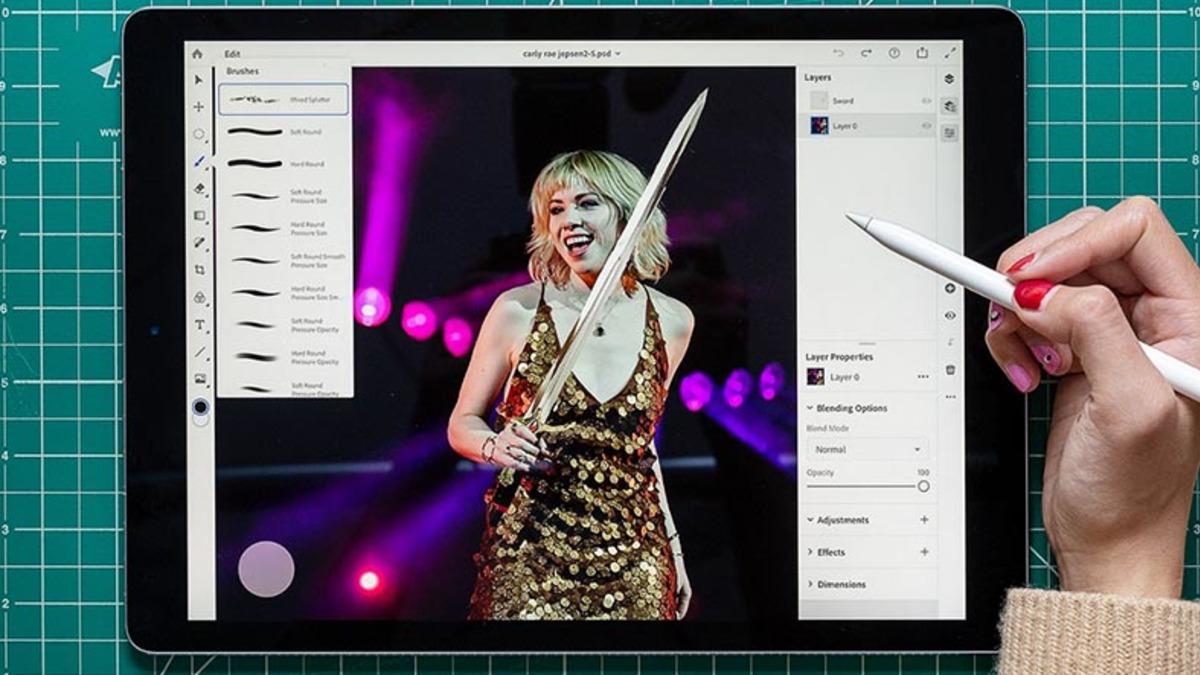
Task: Add a new layer with plus icon
Action: click(948, 288)
